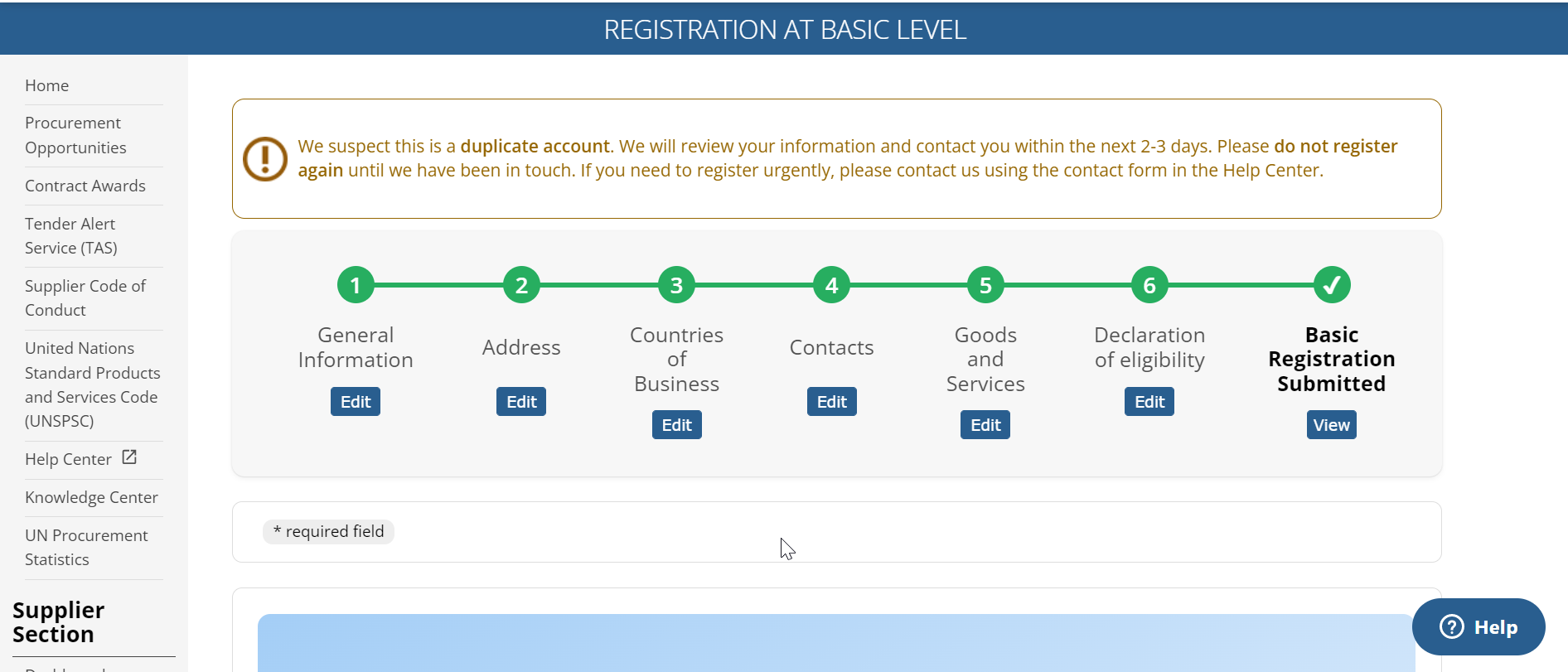Screen dimensions: 1568x672
Task: Click the General Information step label
Action: (x=356, y=347)
